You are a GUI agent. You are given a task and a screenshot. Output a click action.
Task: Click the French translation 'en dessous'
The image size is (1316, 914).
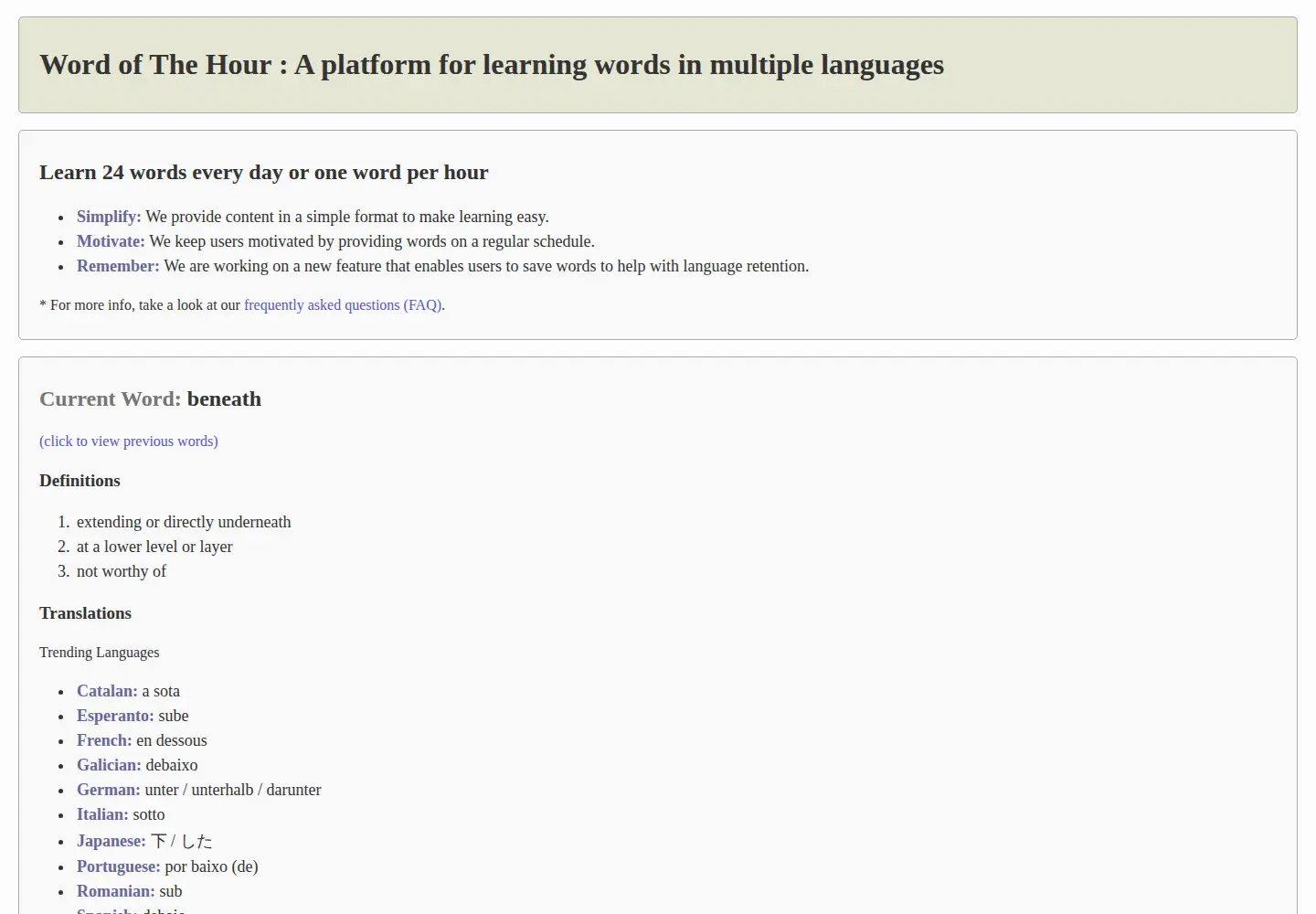pyautogui.click(x=172, y=740)
